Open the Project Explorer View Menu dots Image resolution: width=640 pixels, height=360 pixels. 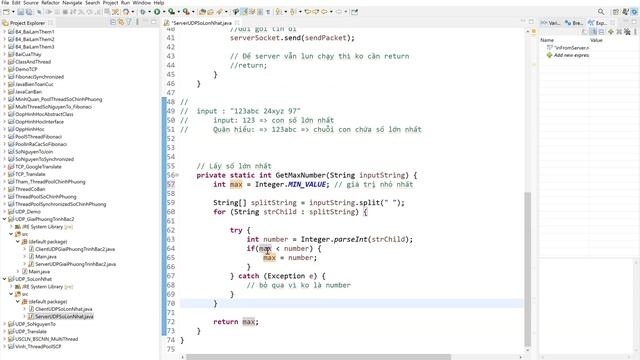(x=137, y=22)
